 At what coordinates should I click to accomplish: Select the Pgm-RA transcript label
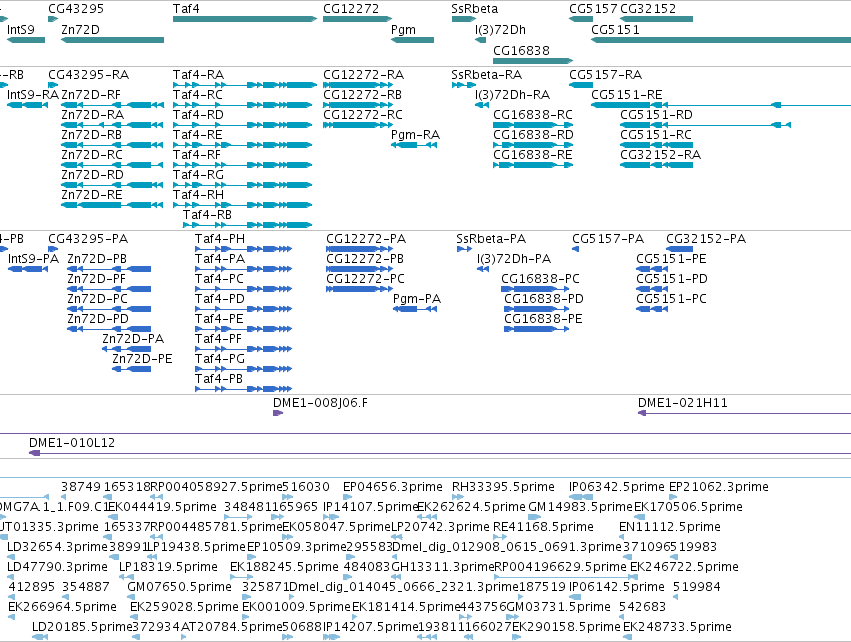415,135
